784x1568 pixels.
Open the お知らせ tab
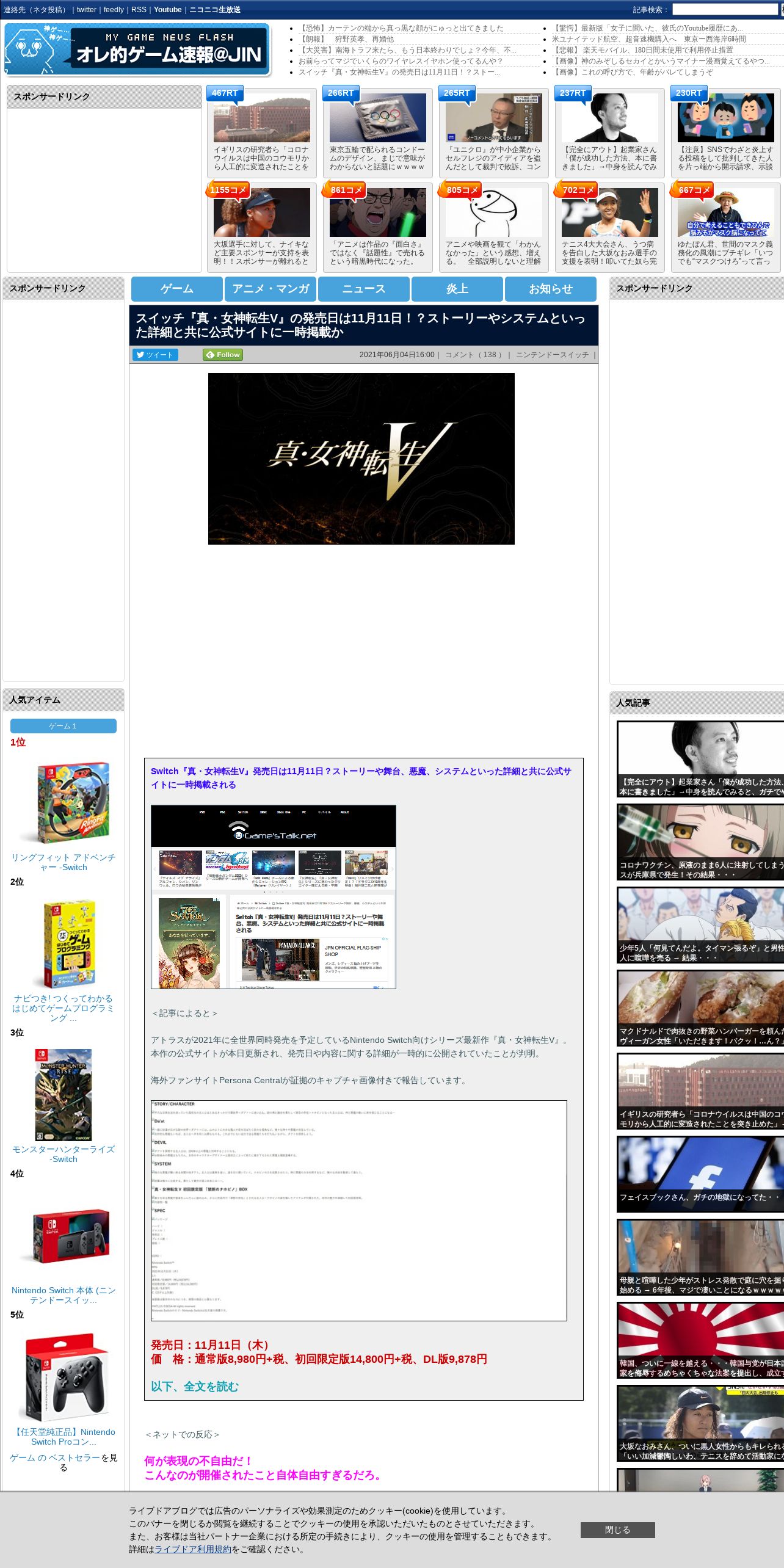pos(551,289)
